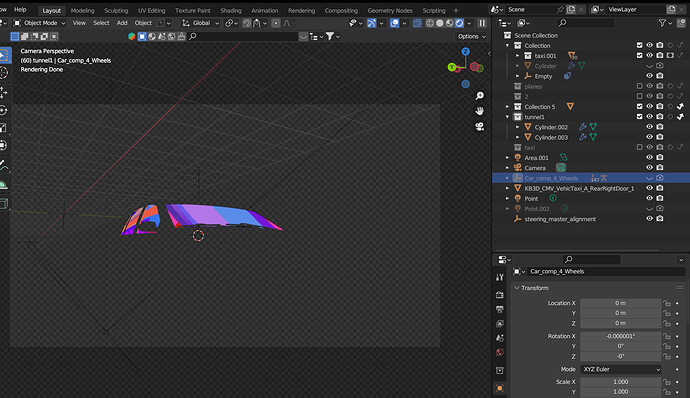
Task: Click the outliner search field
Action: [585, 23]
